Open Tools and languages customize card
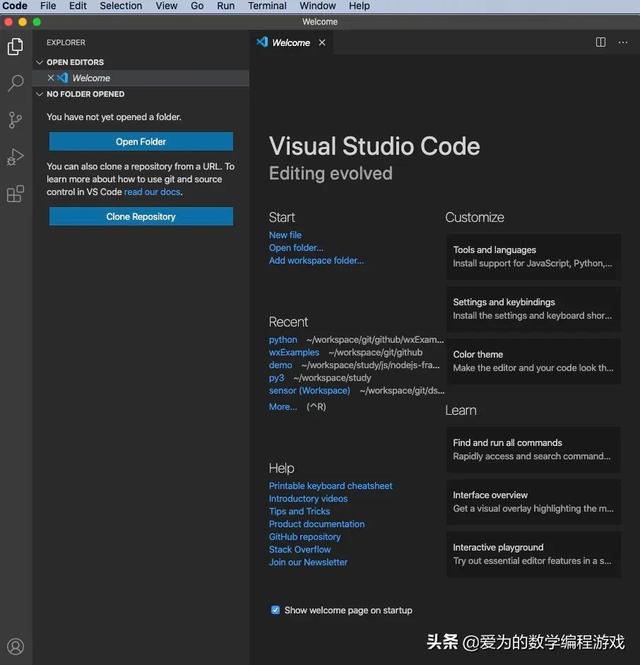 tap(534, 257)
